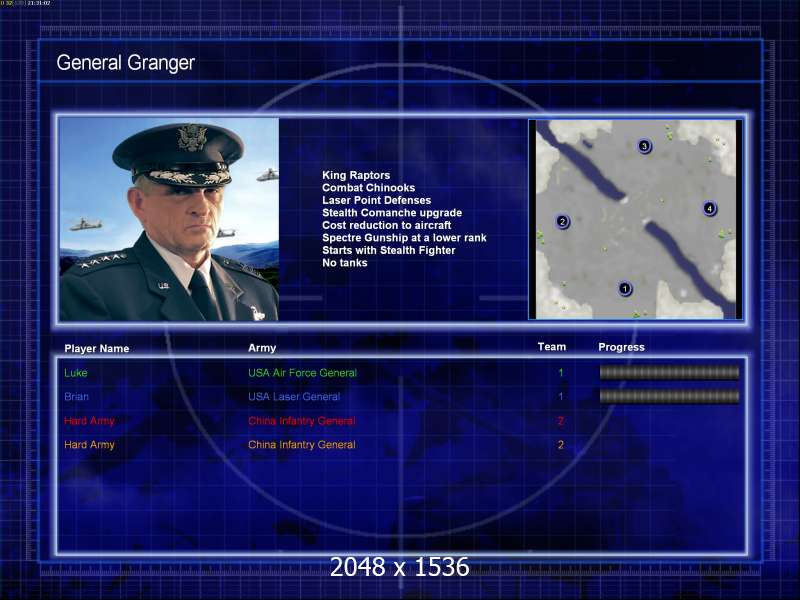
Task: Click 'USA Laser General' army entry
Action: click(294, 396)
